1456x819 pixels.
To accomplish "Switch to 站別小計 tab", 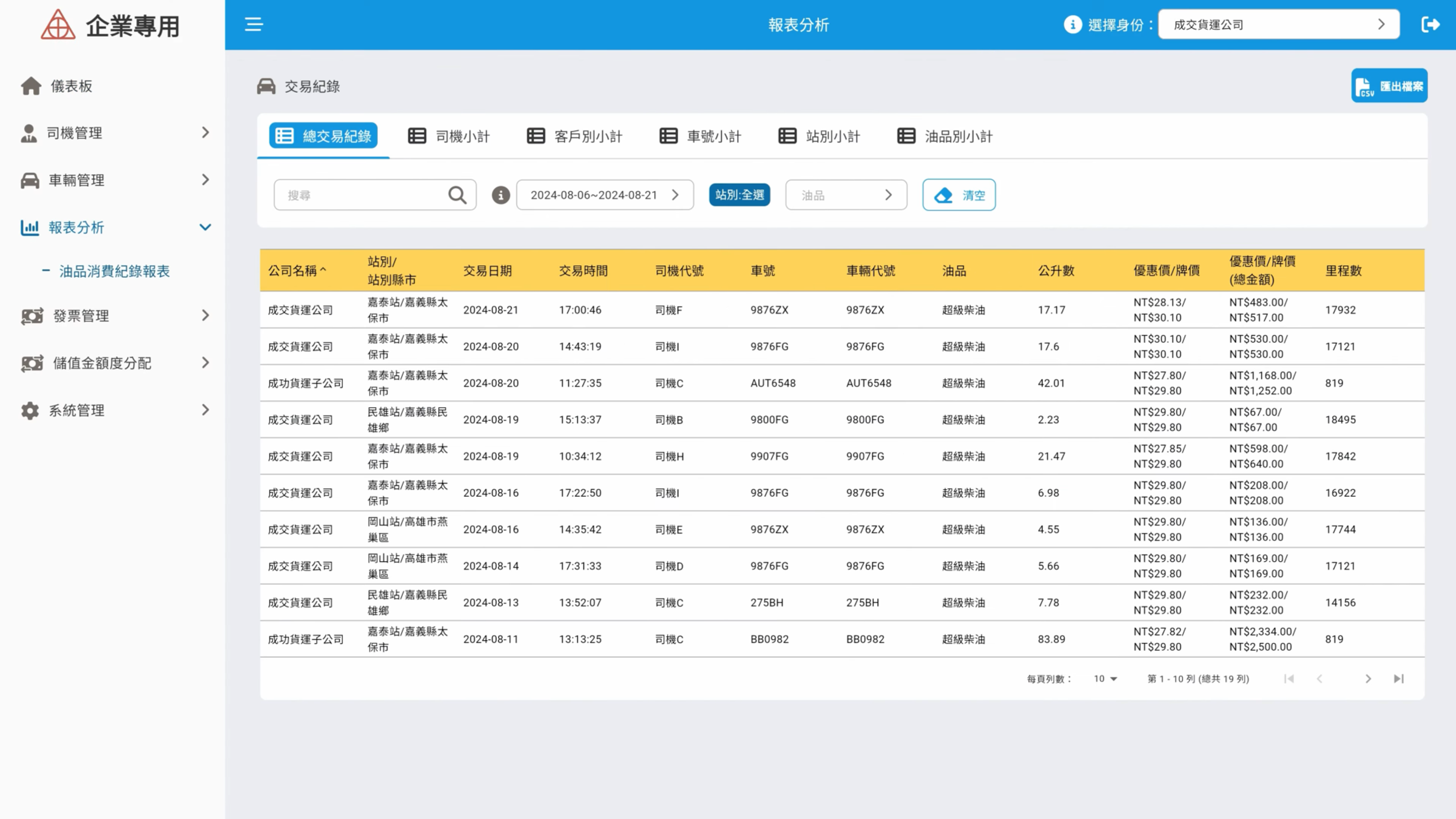I will pos(819,136).
